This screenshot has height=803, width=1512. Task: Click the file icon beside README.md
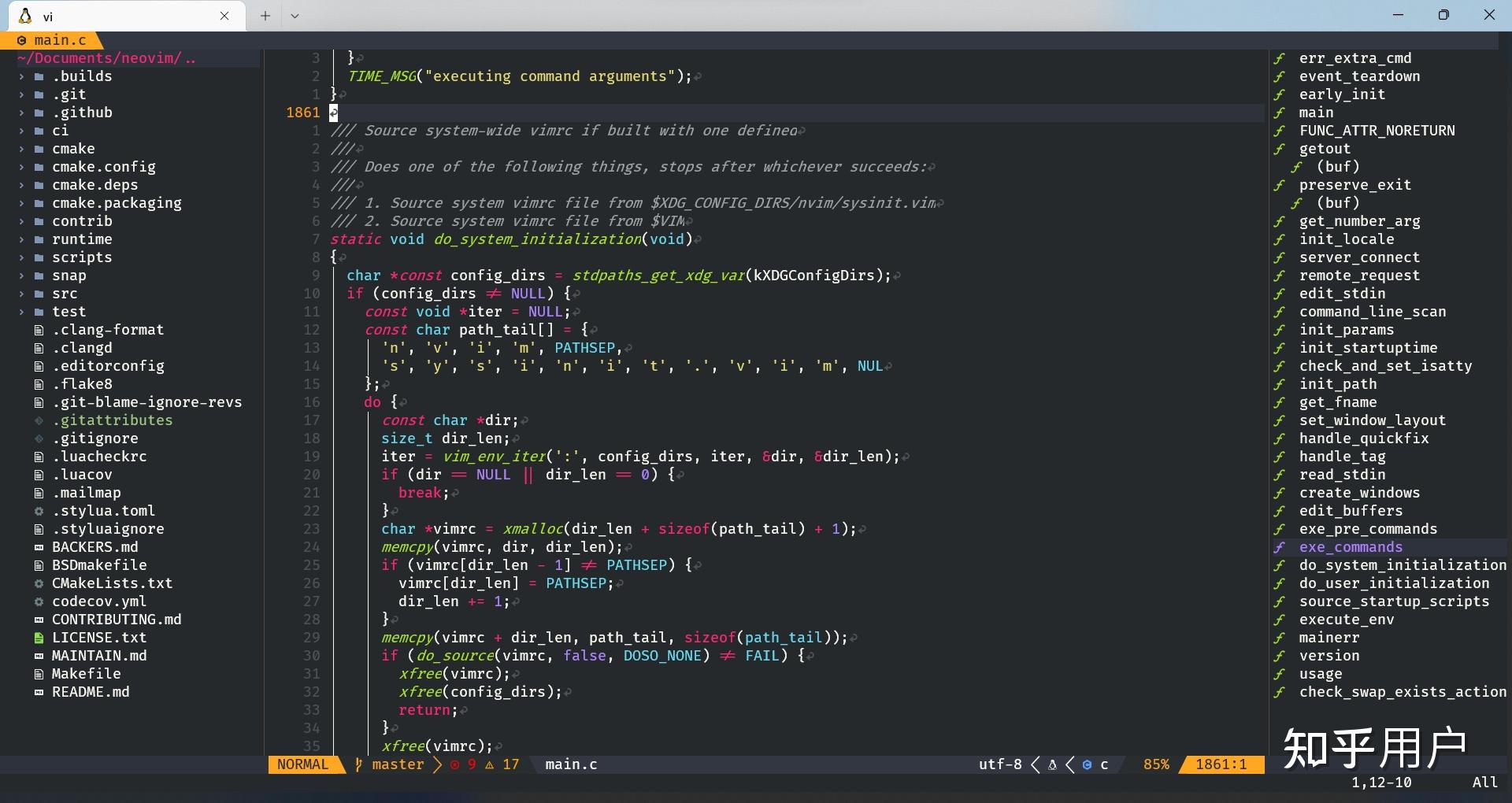coord(39,692)
